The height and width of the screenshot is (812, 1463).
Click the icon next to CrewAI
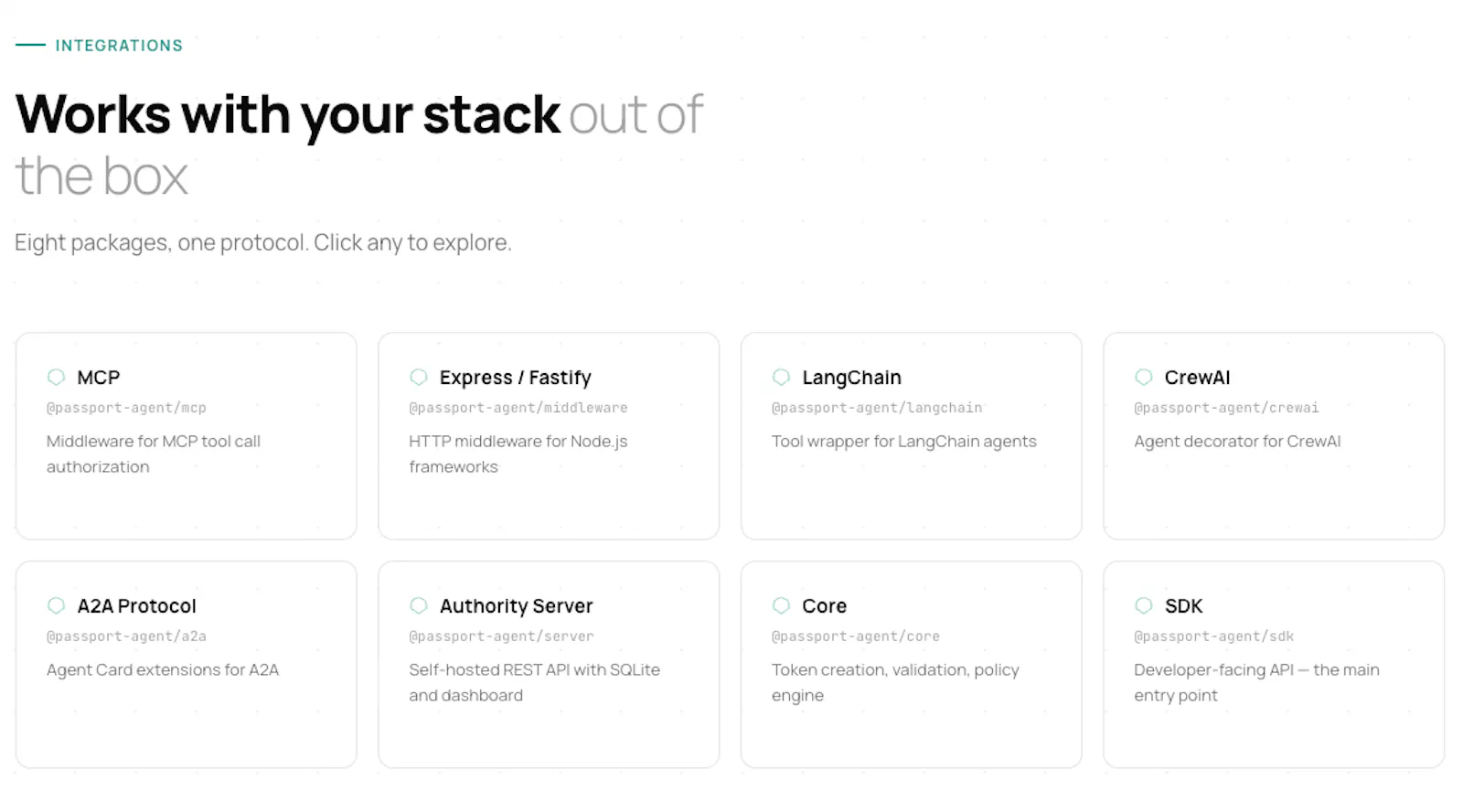pyautogui.click(x=1144, y=377)
